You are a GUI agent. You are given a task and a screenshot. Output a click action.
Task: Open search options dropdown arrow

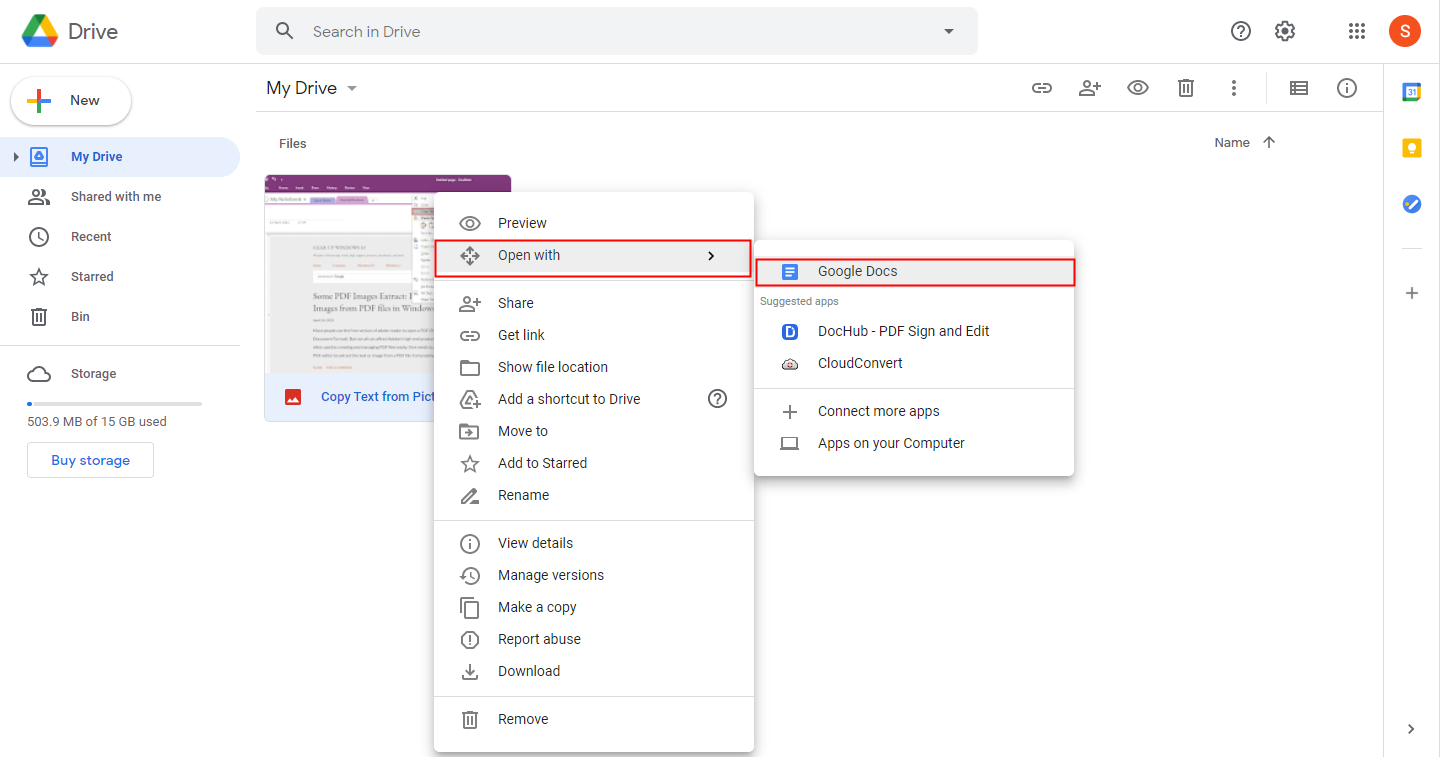(949, 31)
